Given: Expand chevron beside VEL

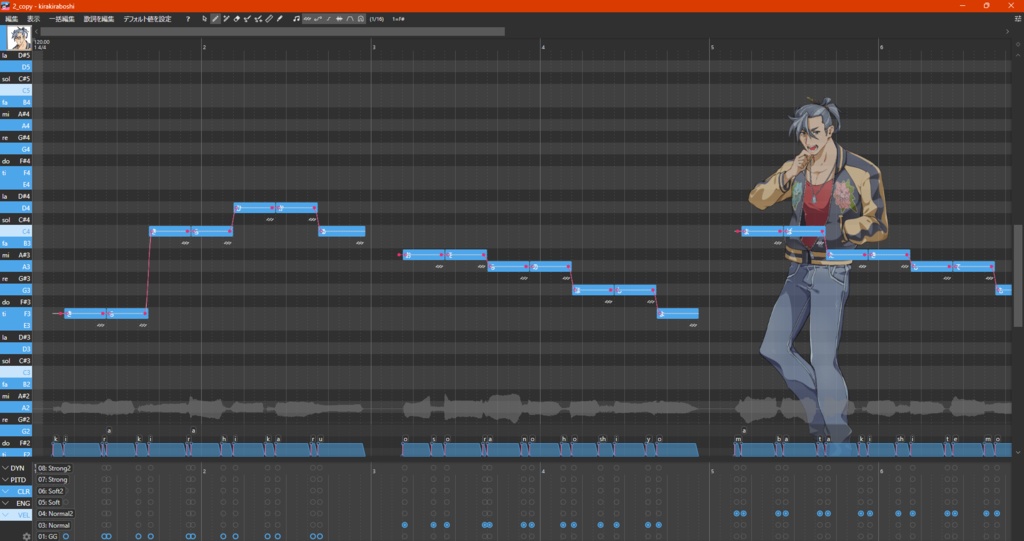Looking at the screenshot, I should point(5,515).
